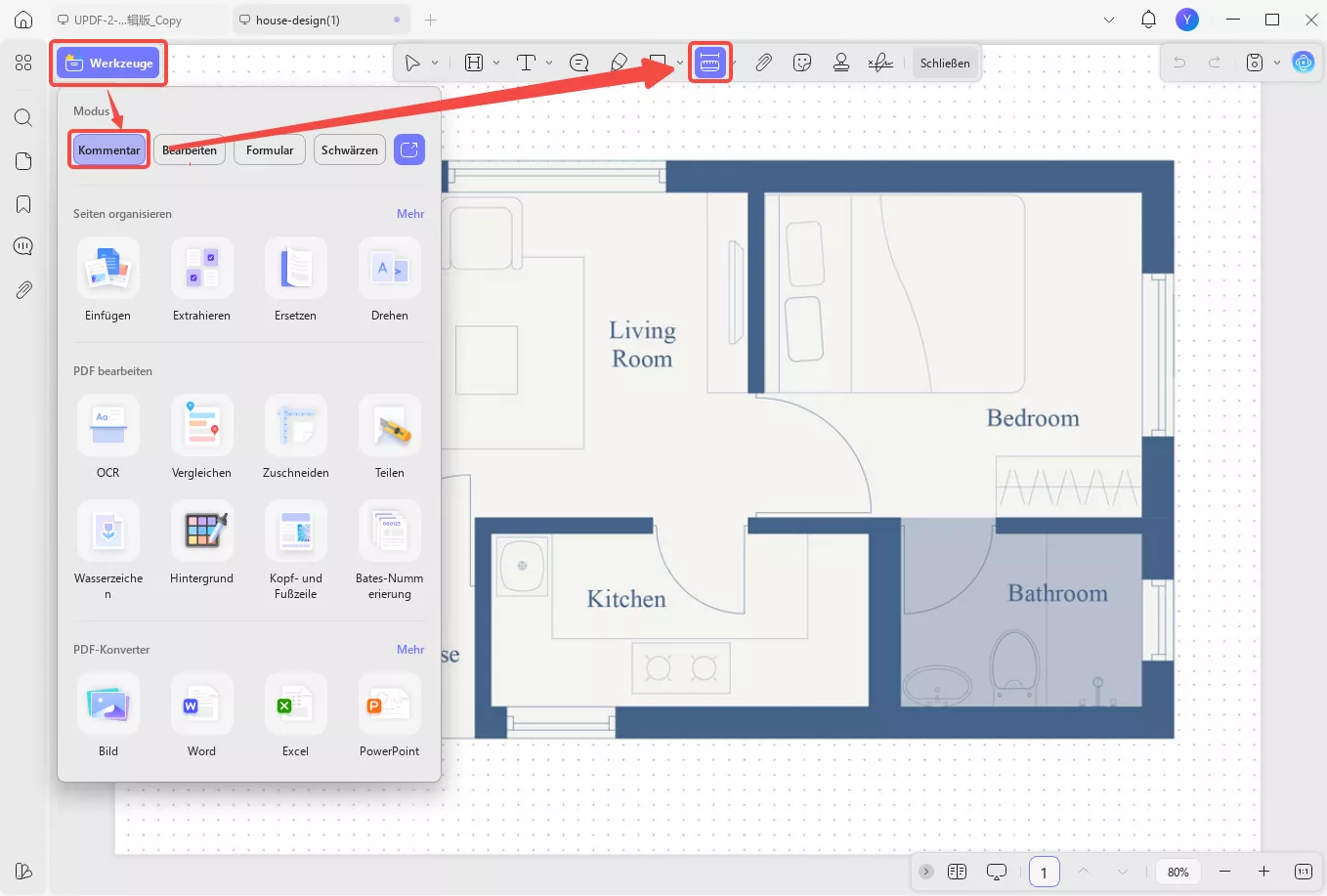Click the page number field
1327x896 pixels.
point(1044,872)
